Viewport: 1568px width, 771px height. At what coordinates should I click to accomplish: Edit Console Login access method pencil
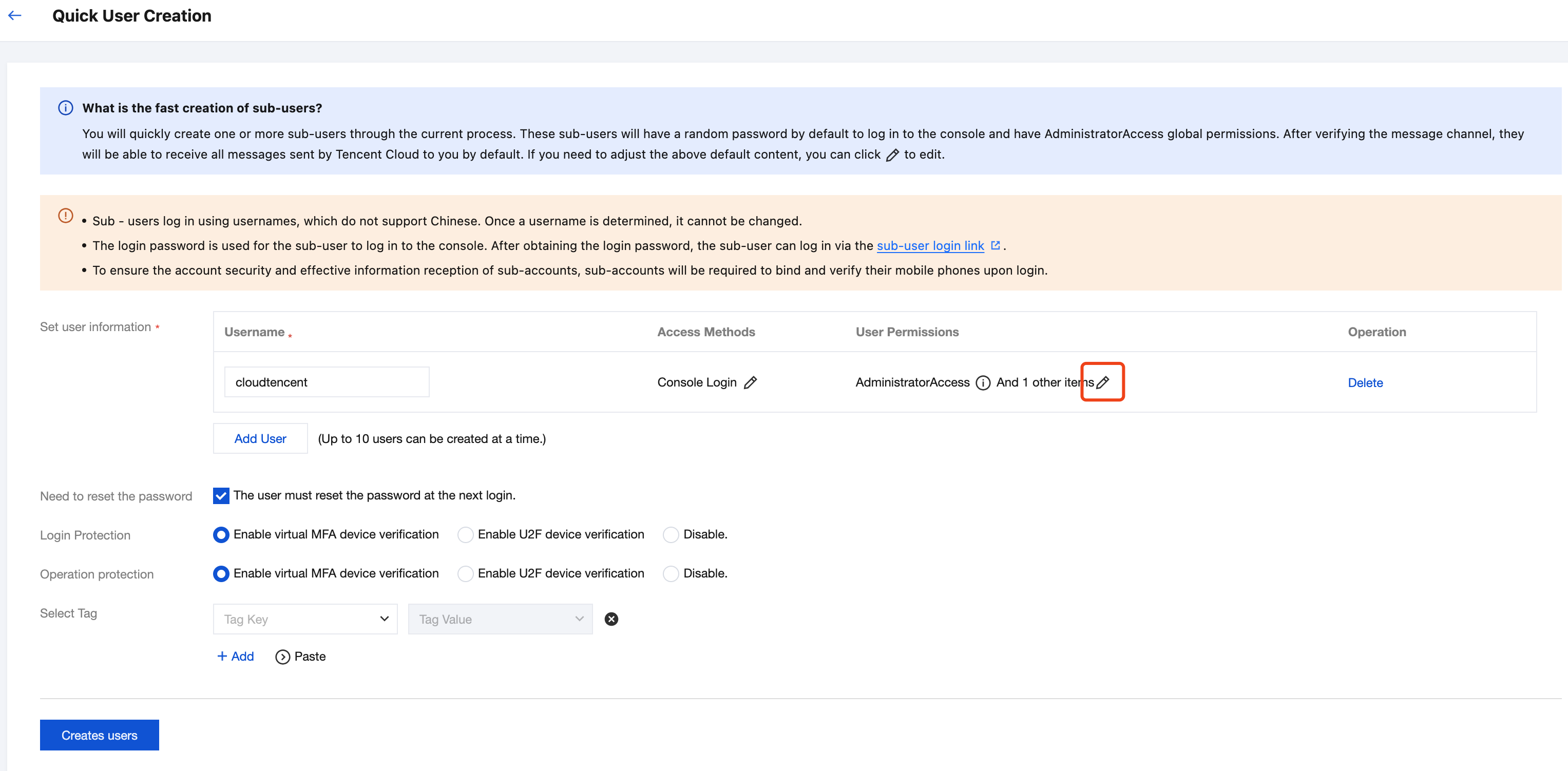tap(751, 382)
